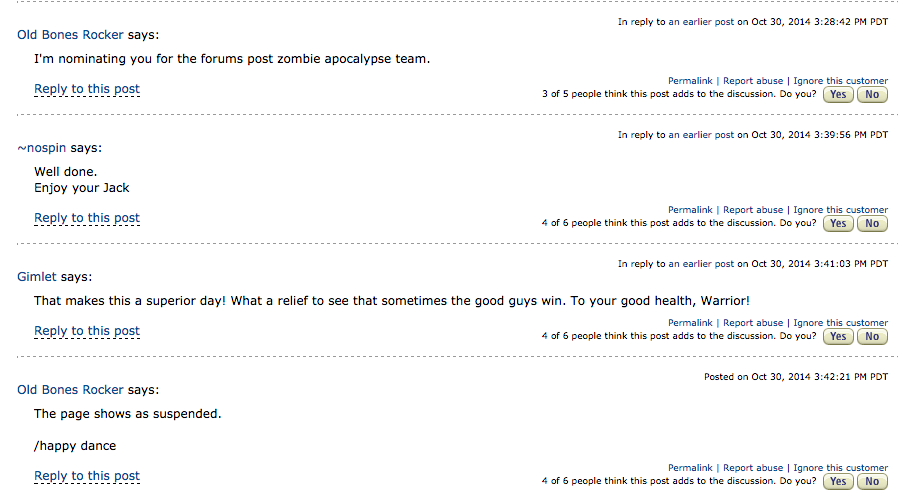Vote Yes on the 'happy dance' post
The image size is (916, 501).
pyautogui.click(x=838, y=482)
